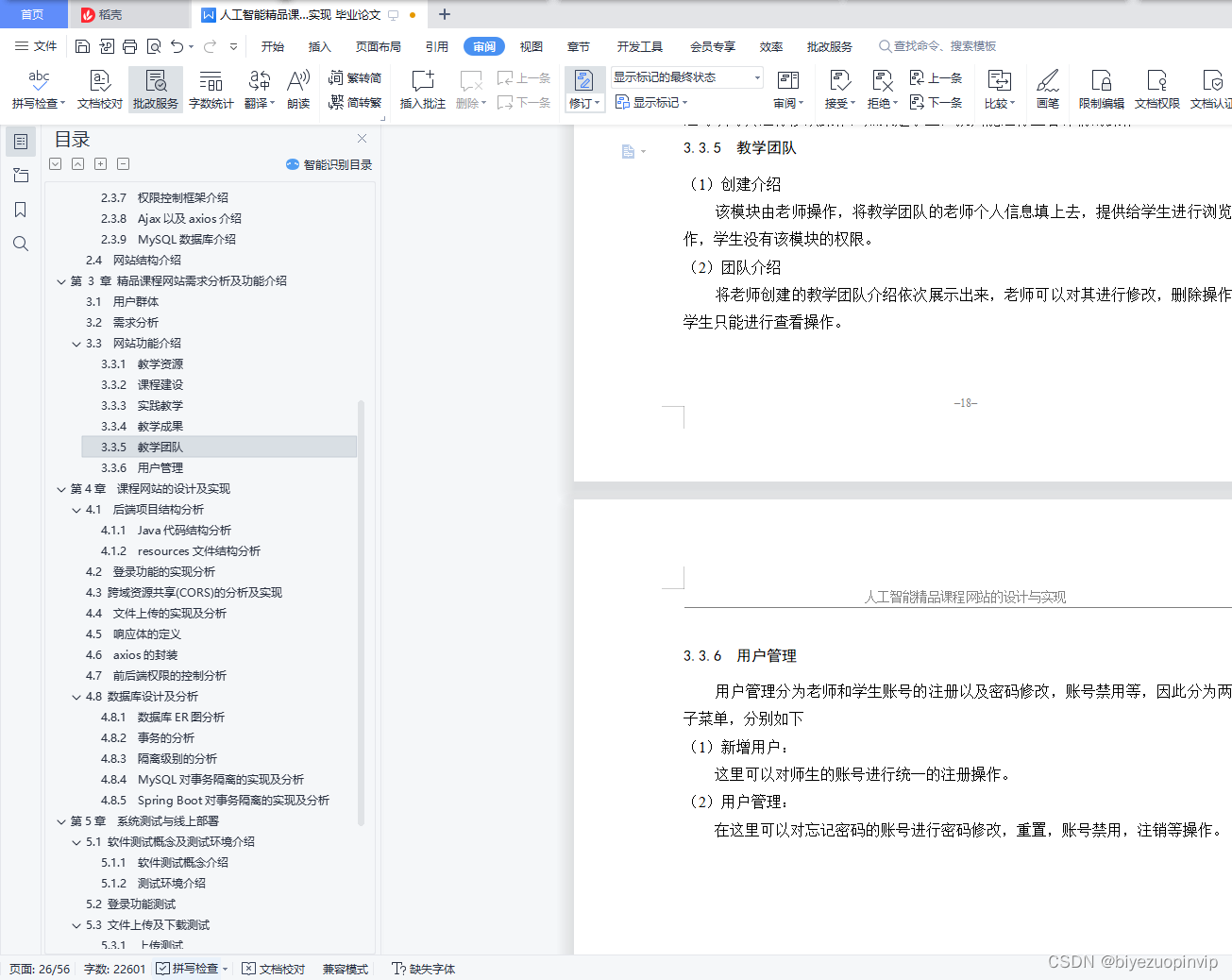Go to previous revision (上一条)

[937, 78]
